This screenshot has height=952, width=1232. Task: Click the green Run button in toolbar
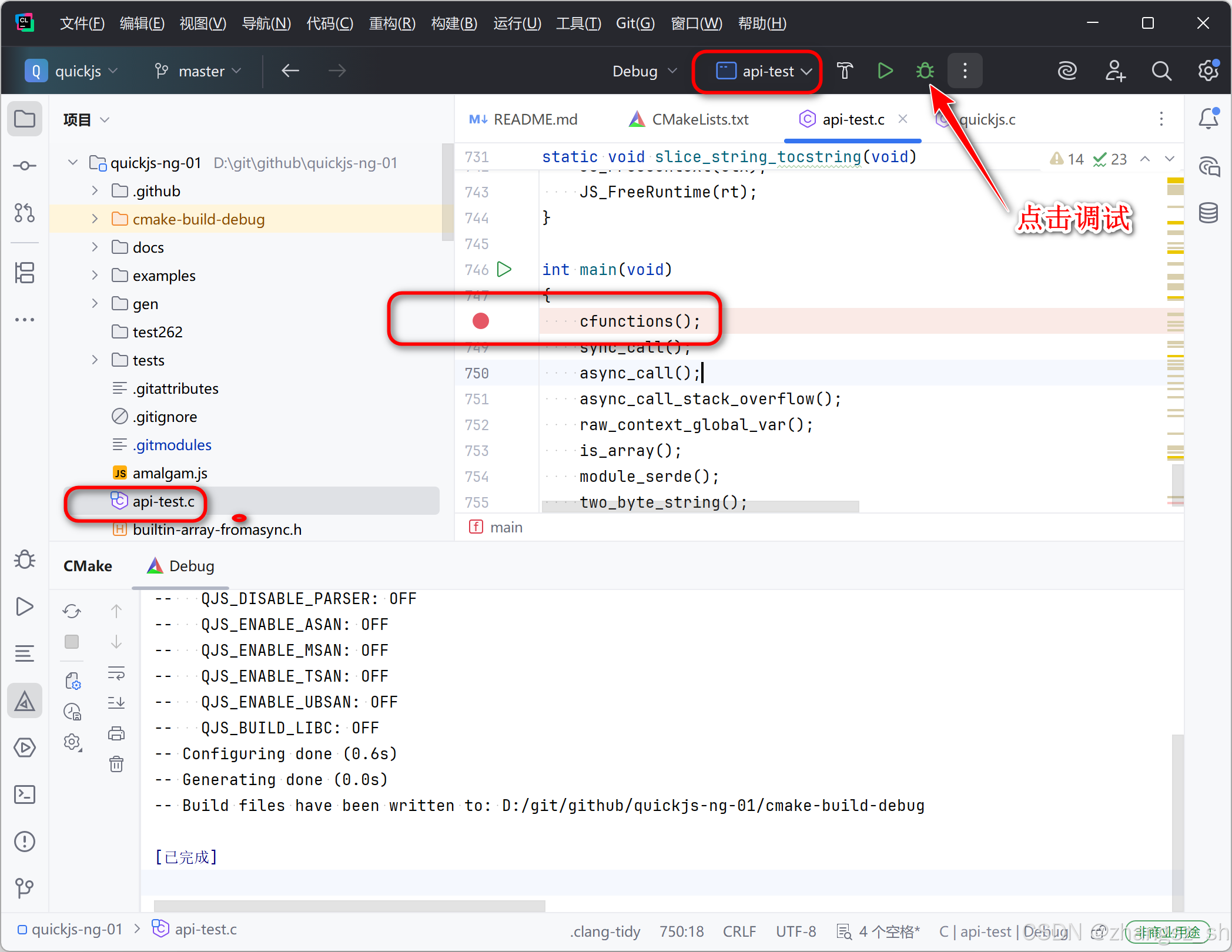pyautogui.click(x=885, y=71)
